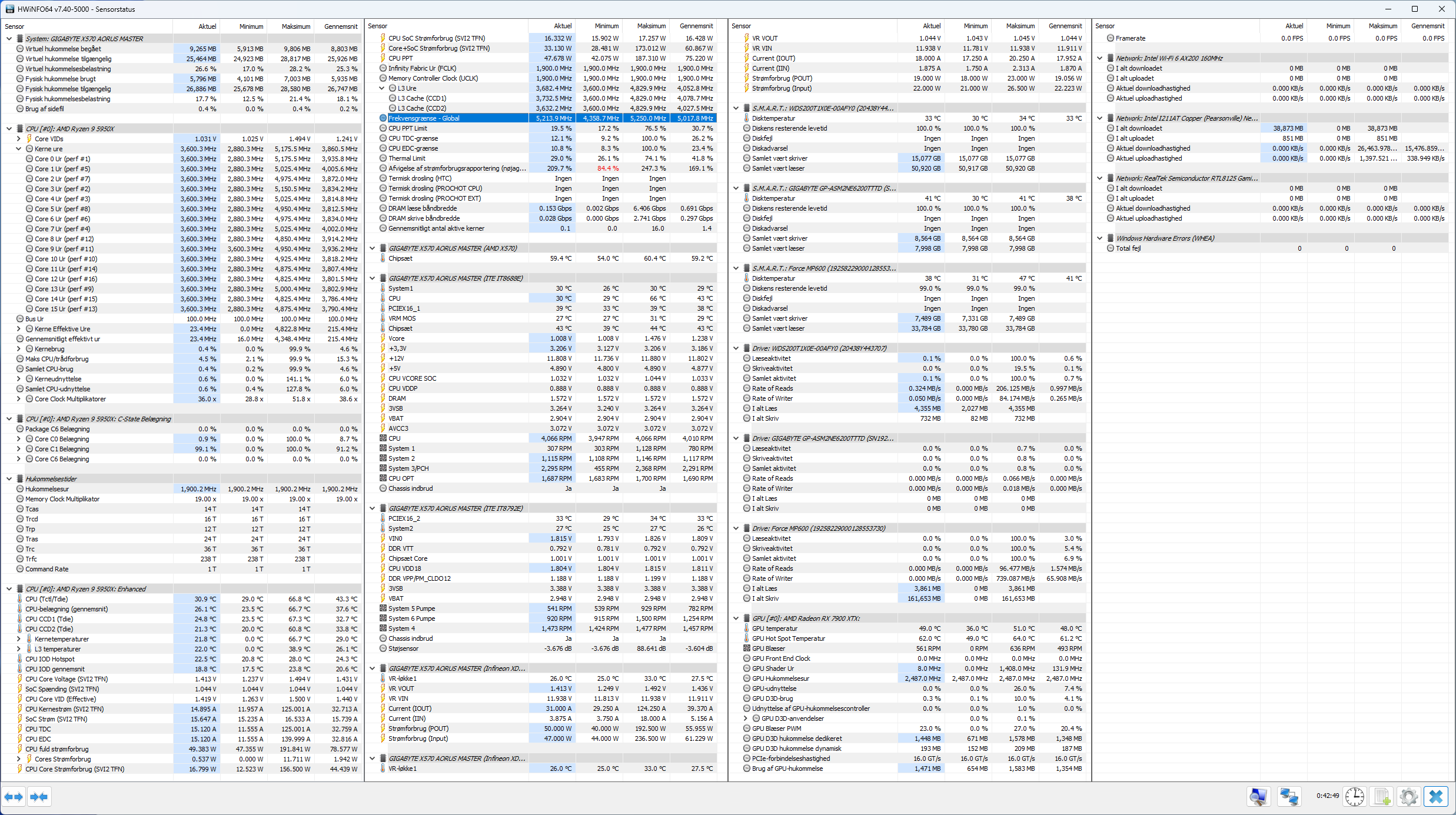This screenshot has height=815, width=1456.
Task: Click thermometer icon beside Chipsæt 59.4 °C
Action: pyautogui.click(x=383, y=258)
